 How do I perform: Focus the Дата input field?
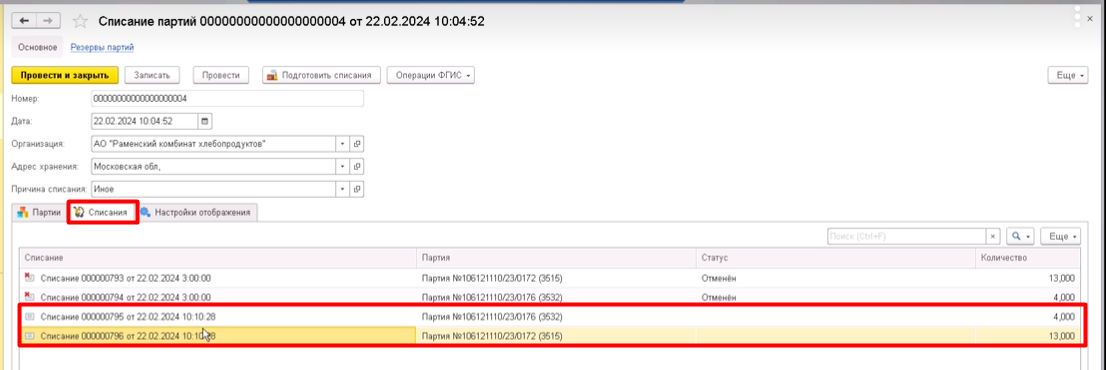[x=145, y=121]
